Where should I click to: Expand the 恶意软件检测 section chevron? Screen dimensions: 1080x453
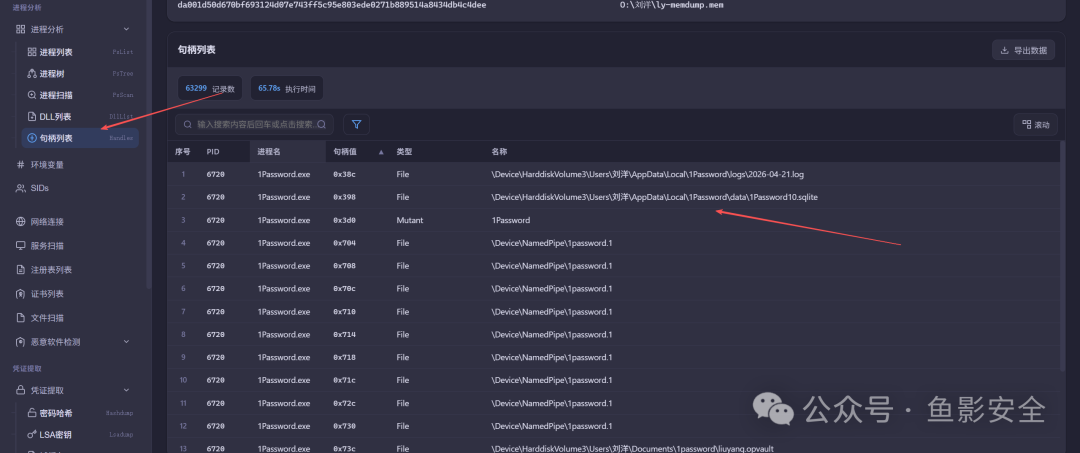[x=126, y=341]
